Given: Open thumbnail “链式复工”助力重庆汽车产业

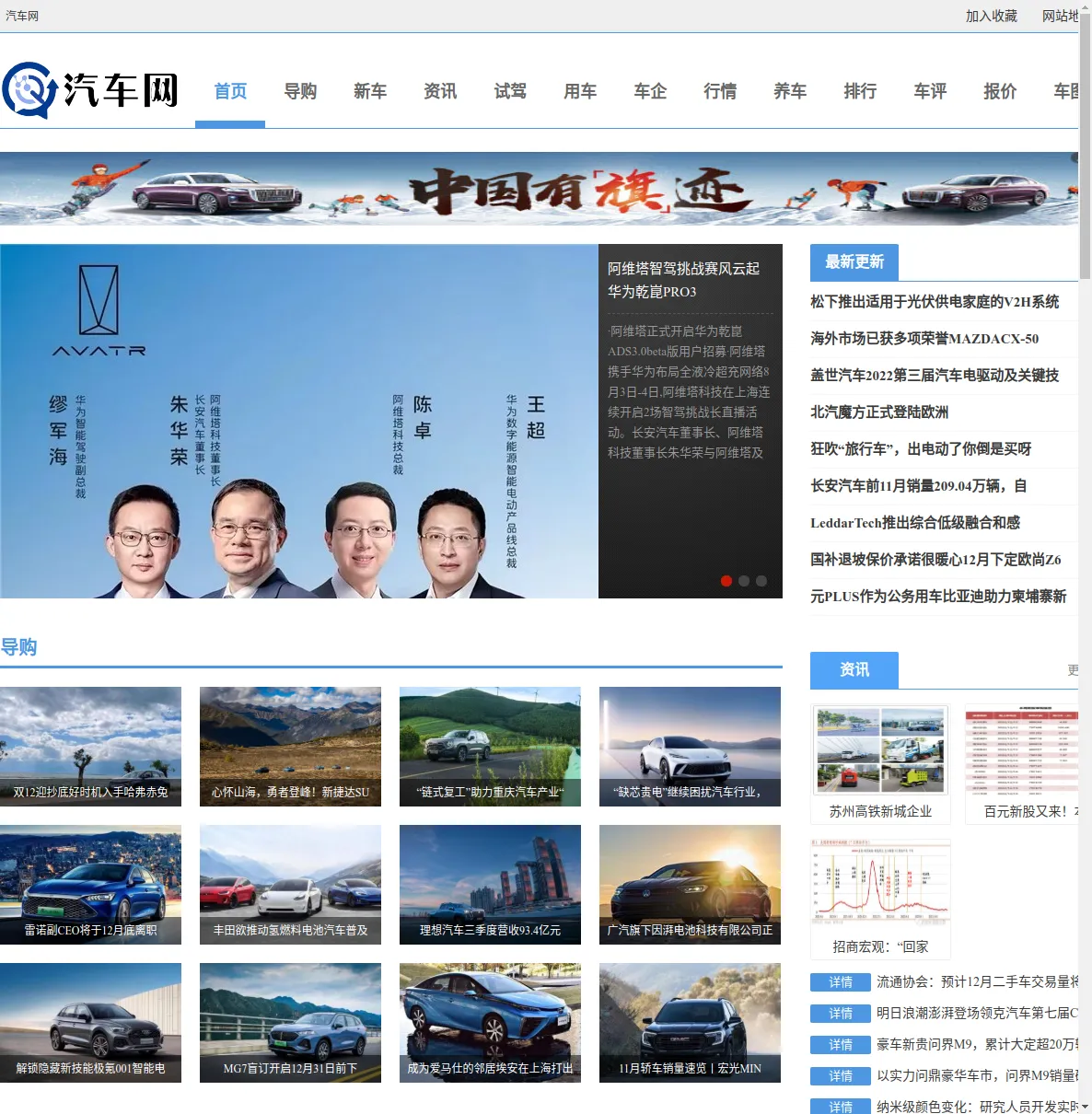Looking at the screenshot, I should (490, 747).
